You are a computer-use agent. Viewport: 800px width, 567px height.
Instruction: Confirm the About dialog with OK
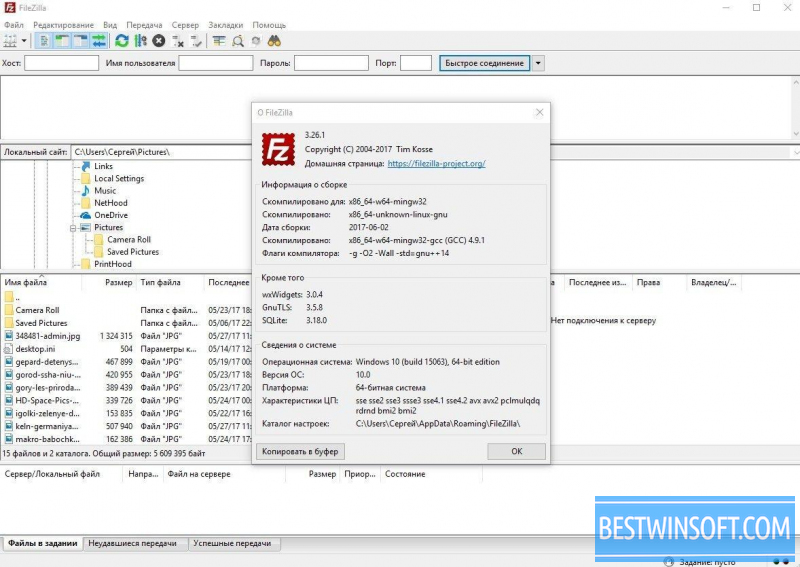click(x=516, y=451)
